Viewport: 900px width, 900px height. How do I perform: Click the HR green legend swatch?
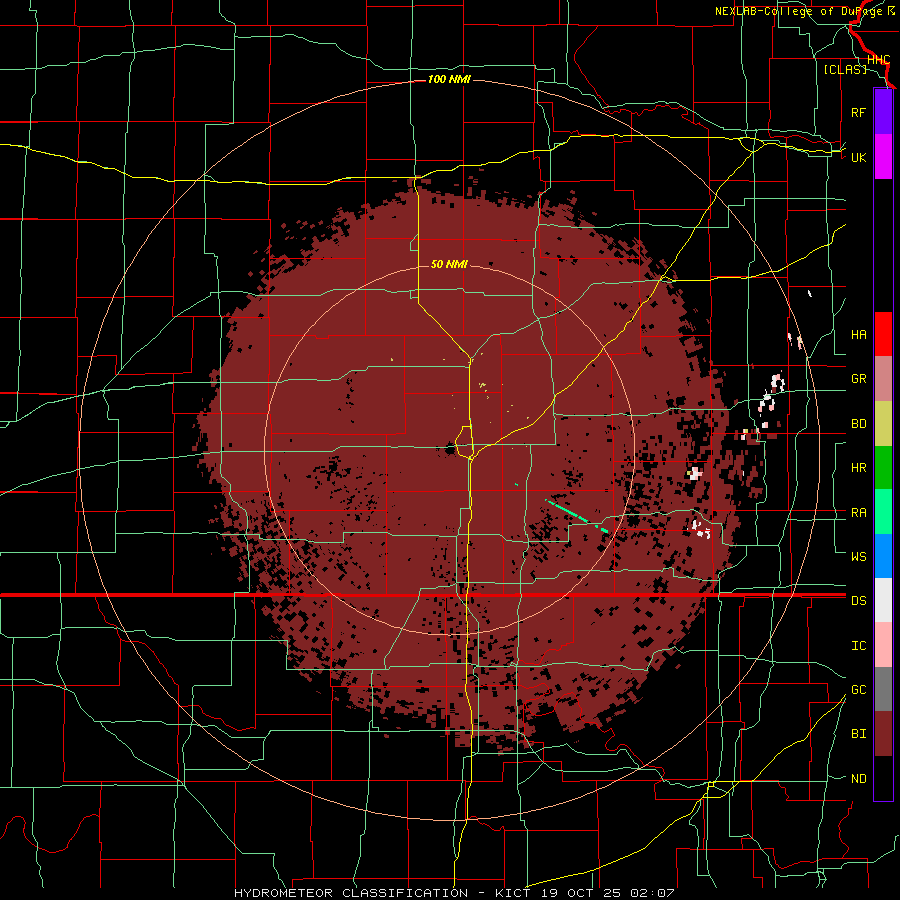click(883, 468)
